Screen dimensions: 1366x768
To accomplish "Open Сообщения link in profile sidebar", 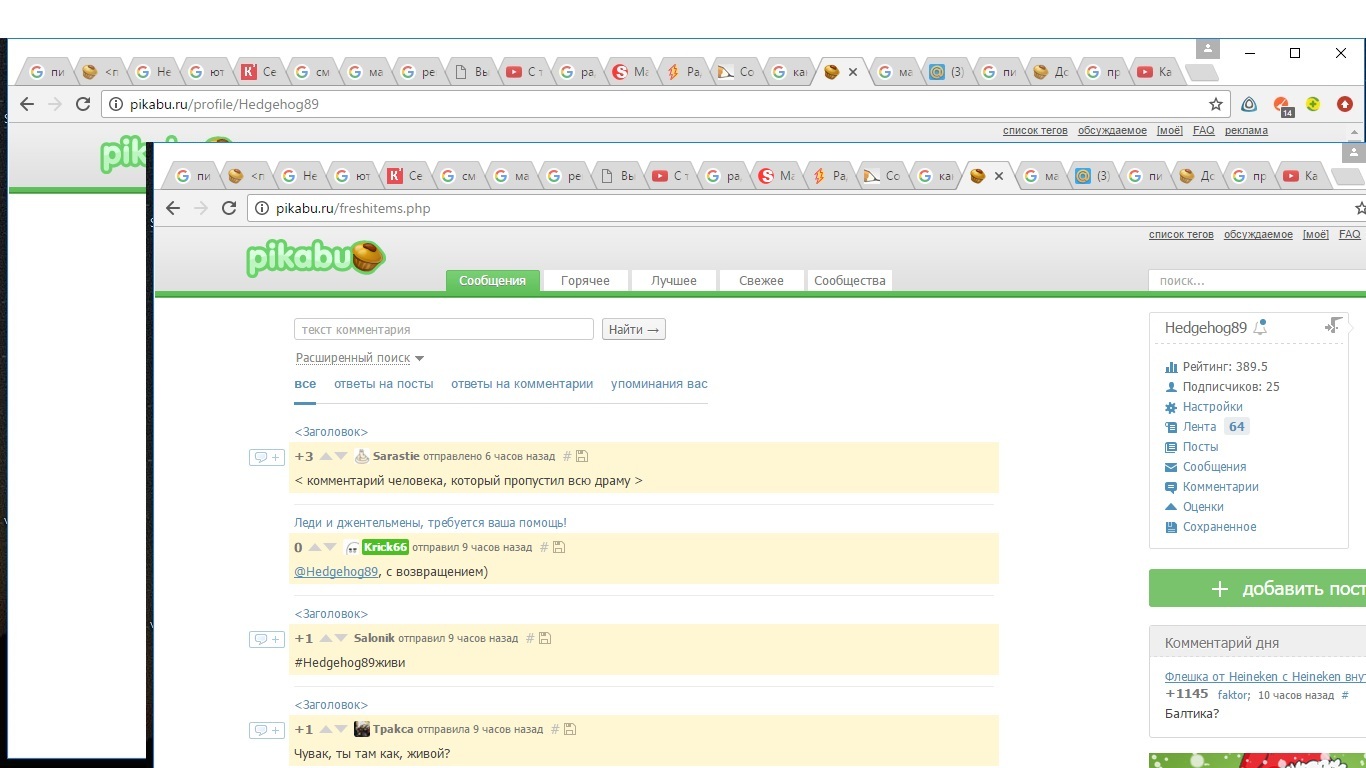I will click(1214, 467).
